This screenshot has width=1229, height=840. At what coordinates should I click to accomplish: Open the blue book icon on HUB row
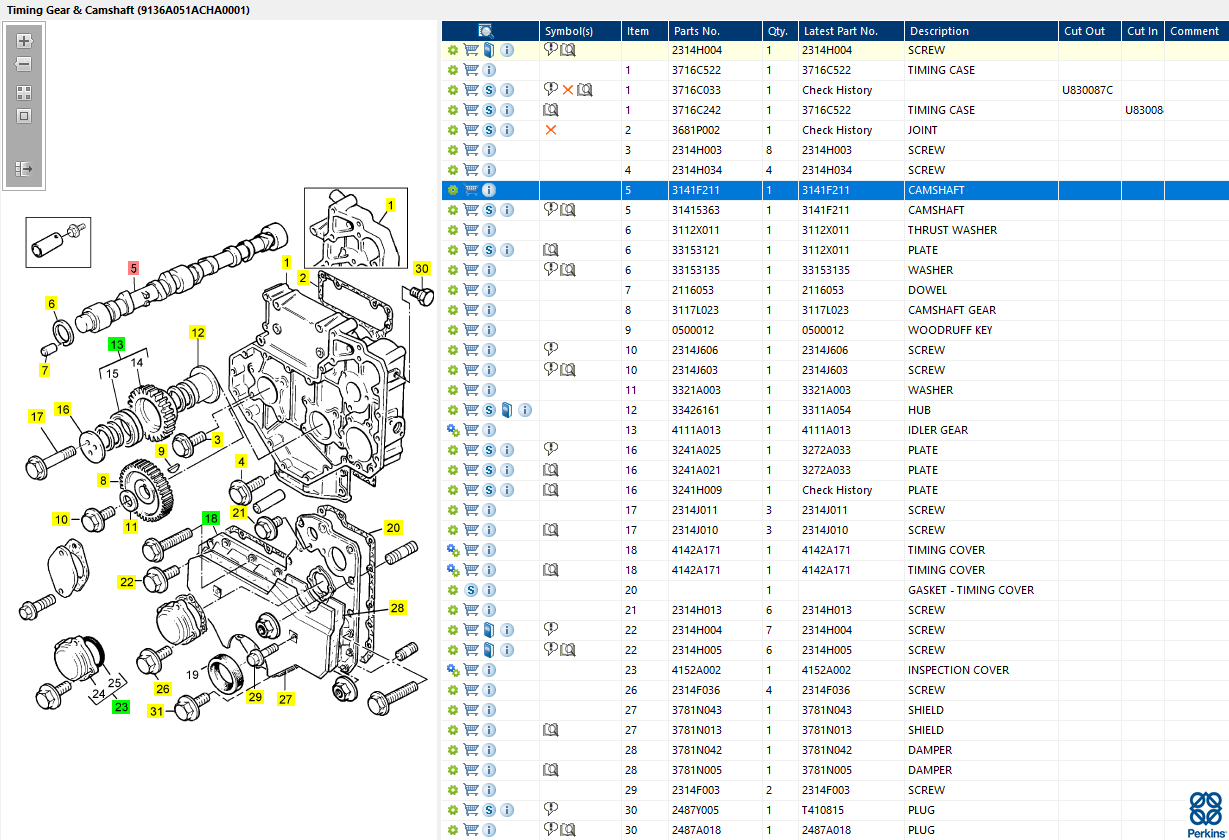point(507,410)
